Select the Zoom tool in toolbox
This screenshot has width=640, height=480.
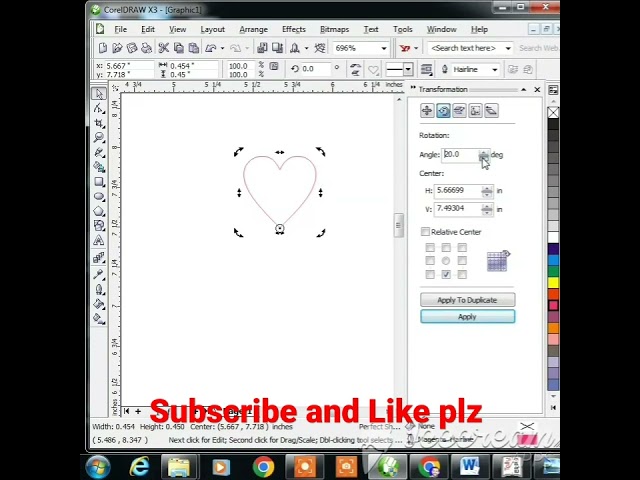pyautogui.click(x=99, y=138)
